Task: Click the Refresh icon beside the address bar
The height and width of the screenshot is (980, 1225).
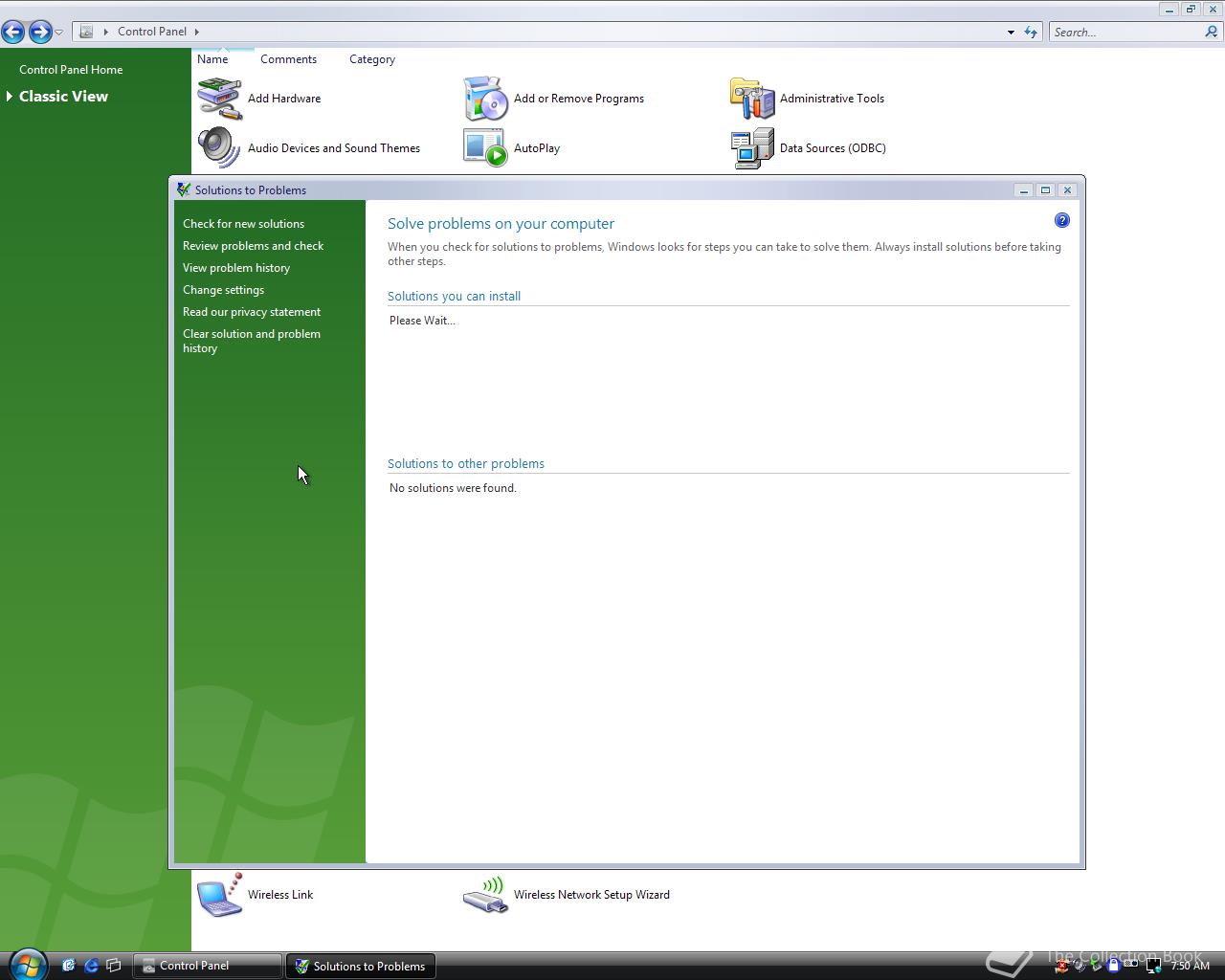Action: point(1031,32)
